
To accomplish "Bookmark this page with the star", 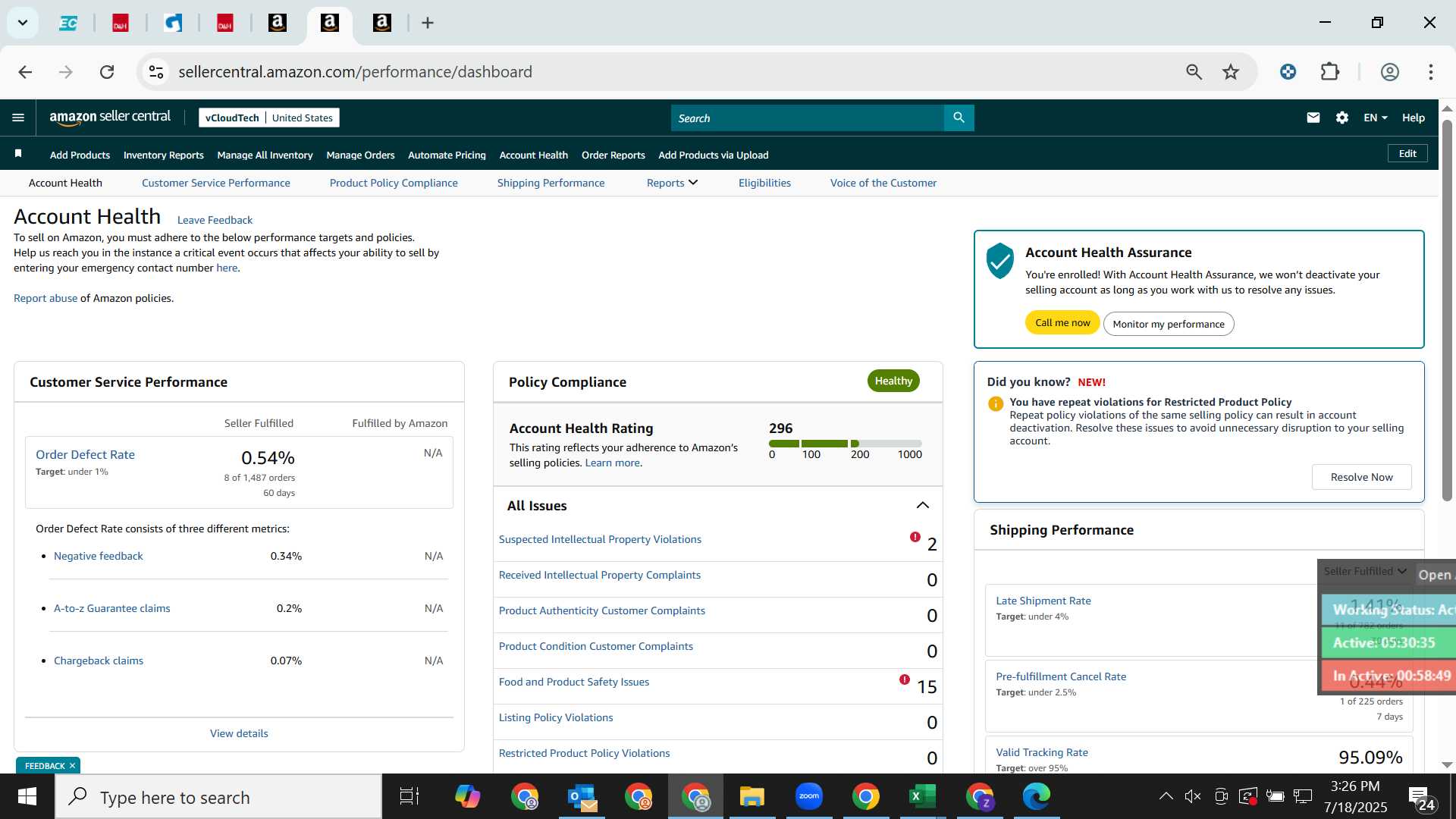I will point(1231,72).
